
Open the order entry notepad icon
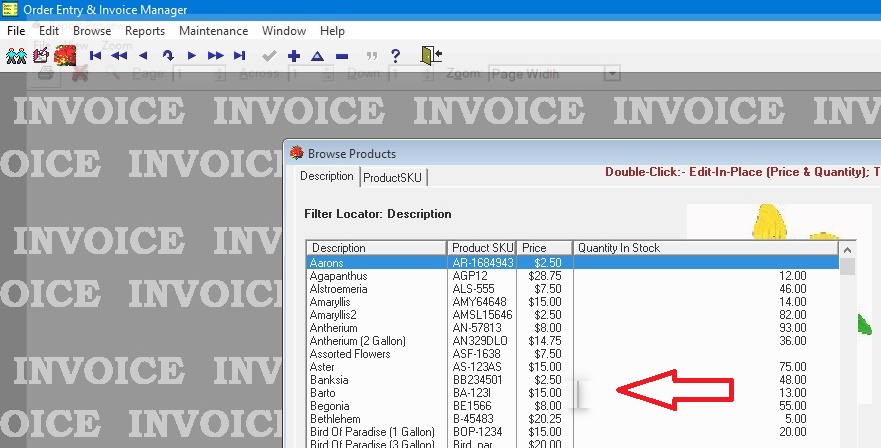(x=41, y=55)
